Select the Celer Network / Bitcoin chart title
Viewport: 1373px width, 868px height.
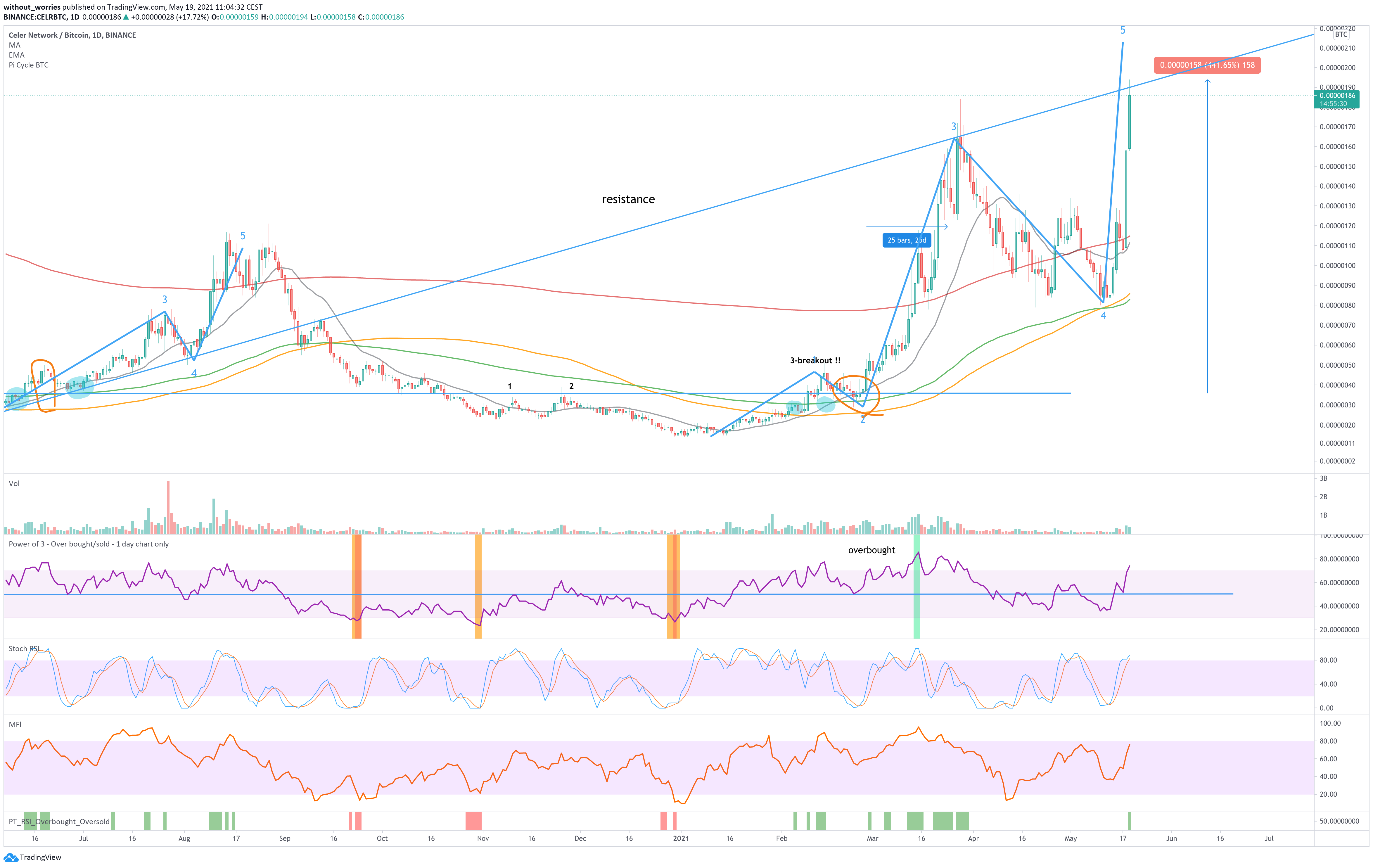(x=72, y=35)
